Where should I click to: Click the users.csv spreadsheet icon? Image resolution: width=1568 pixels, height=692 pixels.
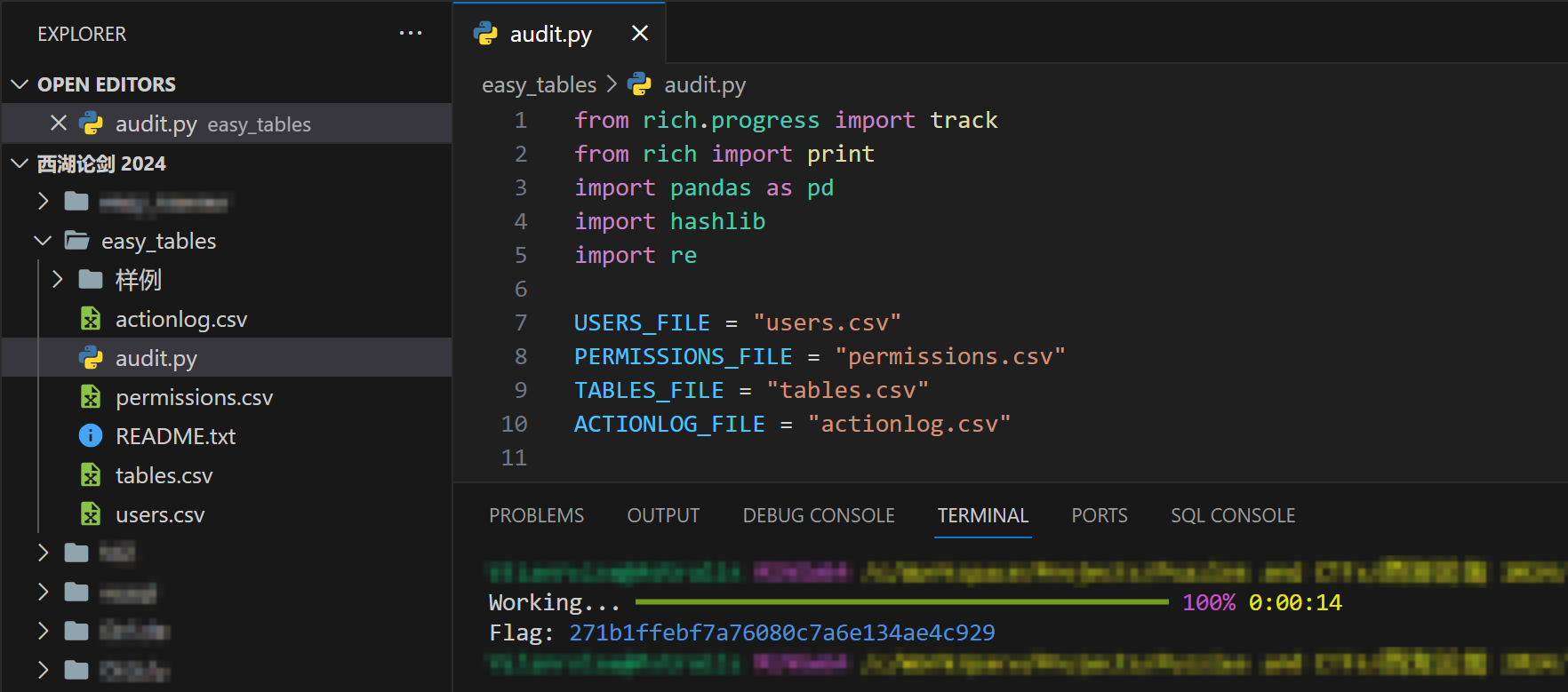pyautogui.click(x=91, y=514)
